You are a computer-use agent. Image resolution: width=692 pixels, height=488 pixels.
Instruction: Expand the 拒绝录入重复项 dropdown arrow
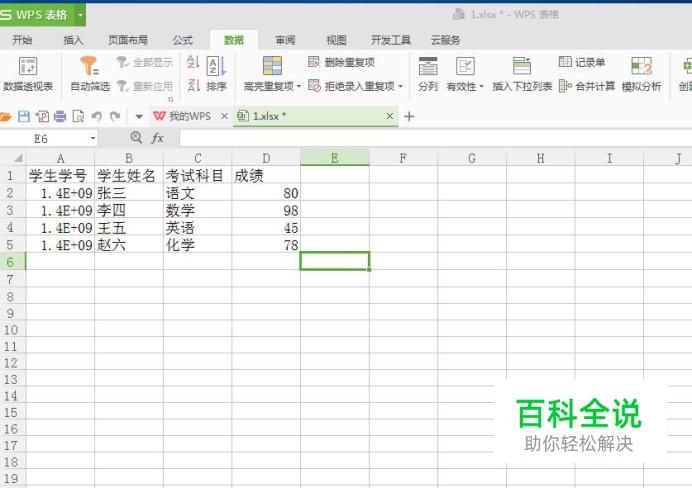[400, 86]
